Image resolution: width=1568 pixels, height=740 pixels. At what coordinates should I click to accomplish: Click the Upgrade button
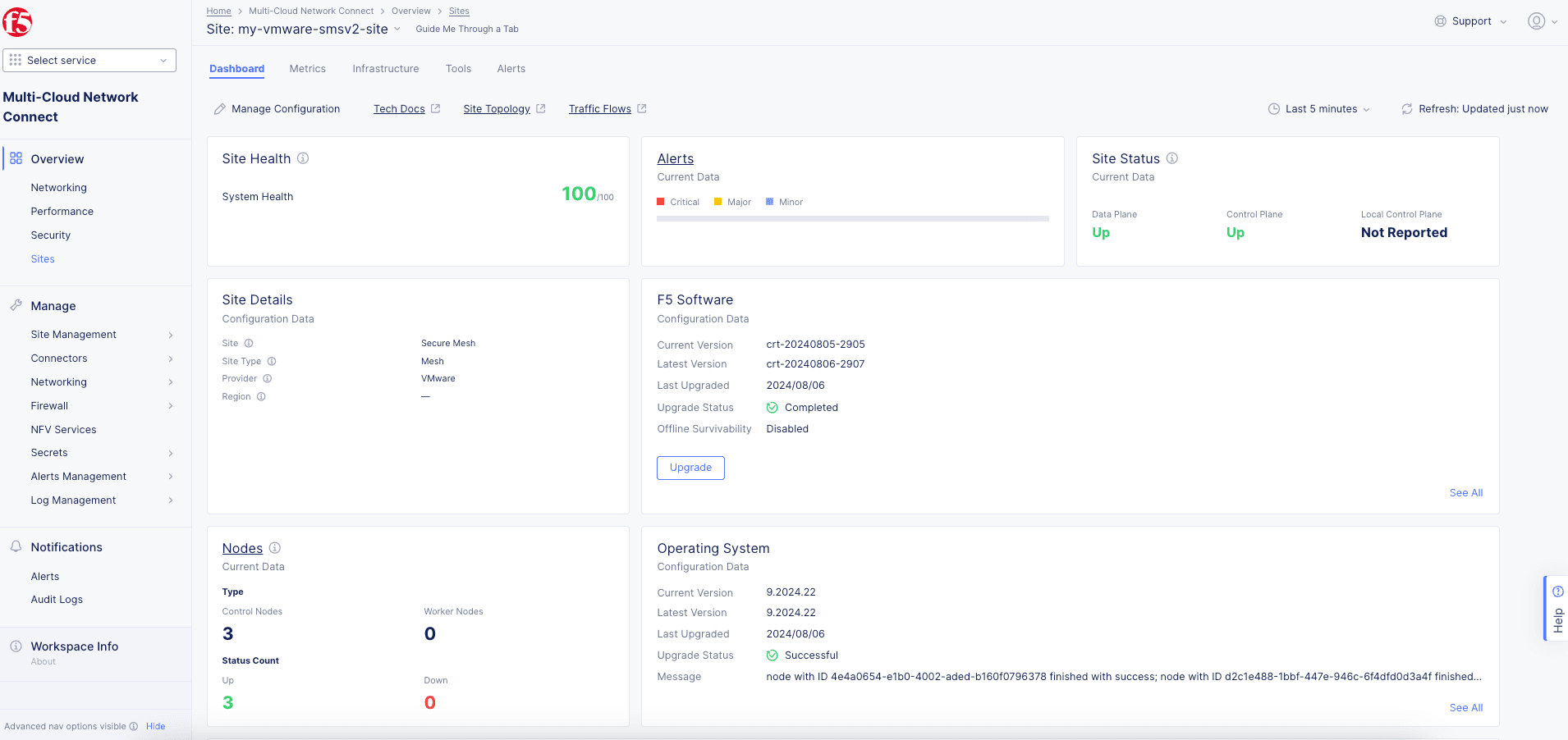(x=690, y=468)
